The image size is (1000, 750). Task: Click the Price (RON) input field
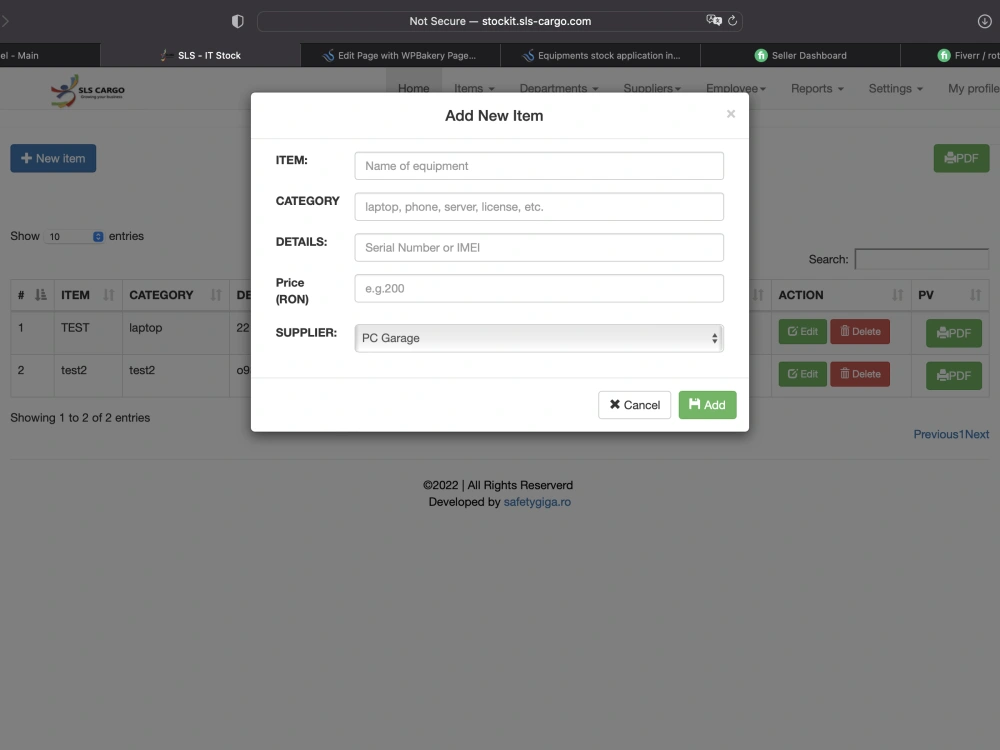[539, 288]
